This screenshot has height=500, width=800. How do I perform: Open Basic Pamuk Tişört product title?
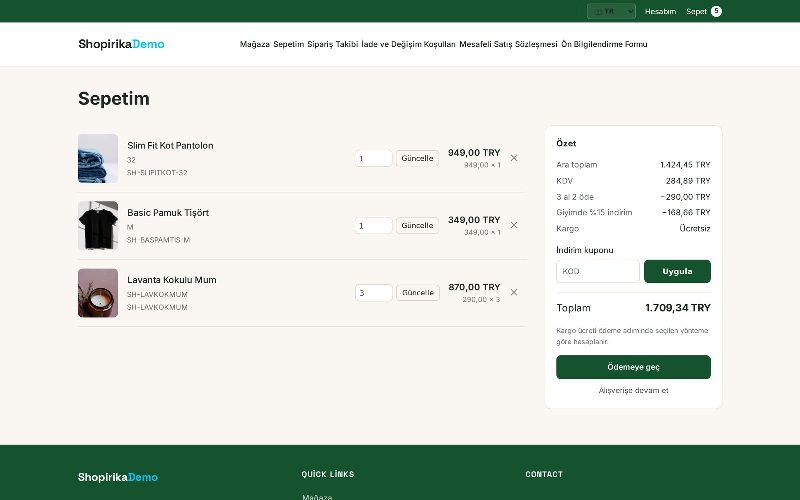coord(168,213)
